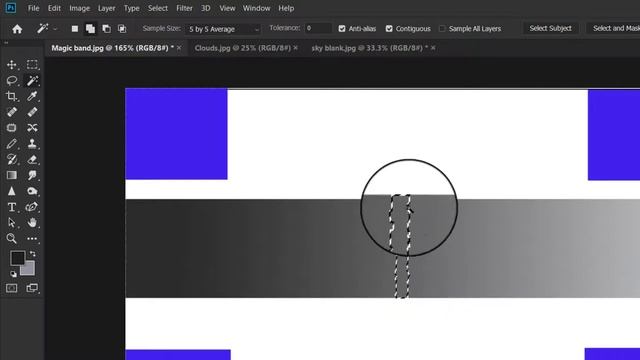Click the Select Subject button

(x=550, y=28)
